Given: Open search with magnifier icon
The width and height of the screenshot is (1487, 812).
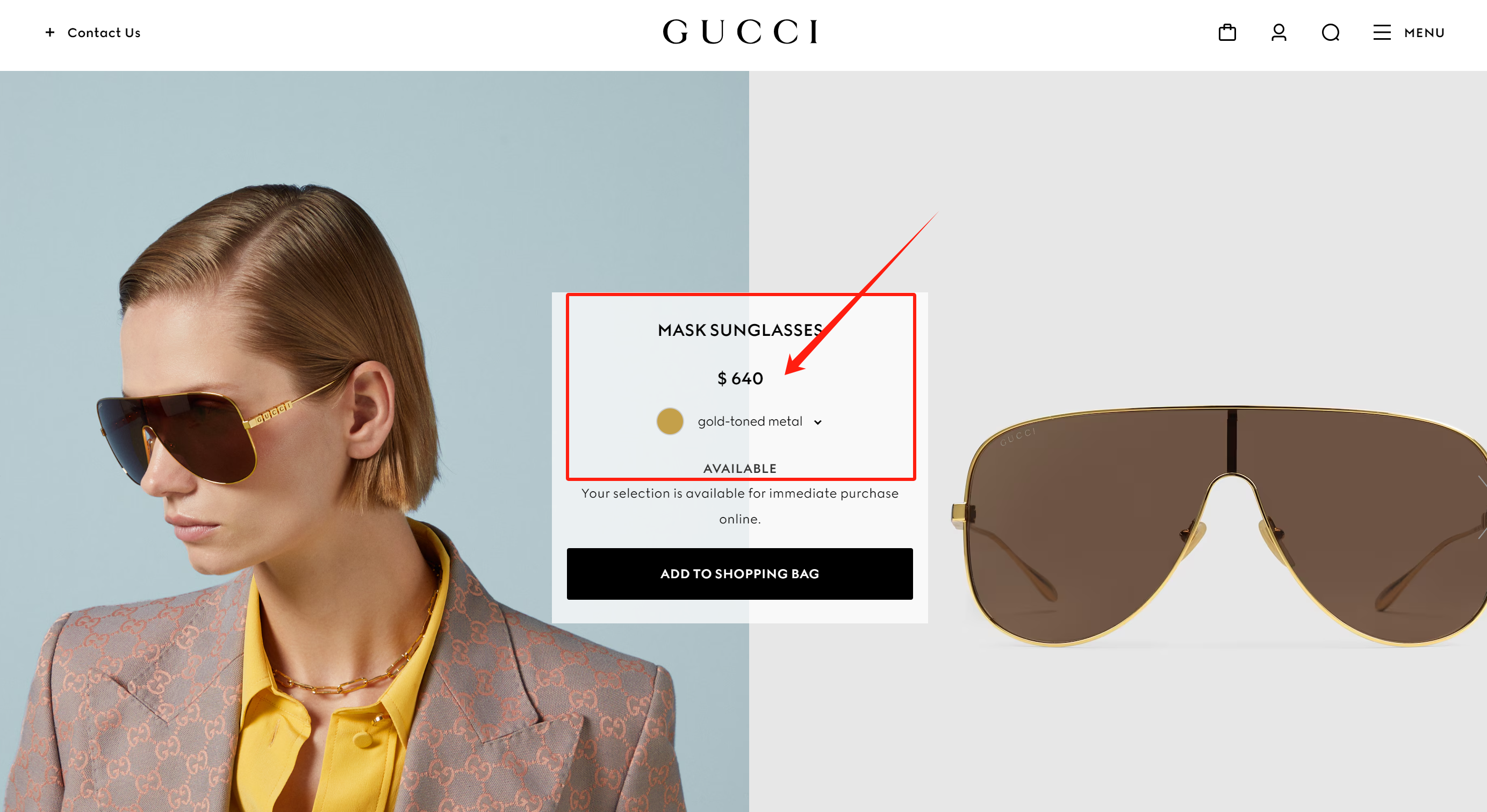Looking at the screenshot, I should (x=1331, y=32).
